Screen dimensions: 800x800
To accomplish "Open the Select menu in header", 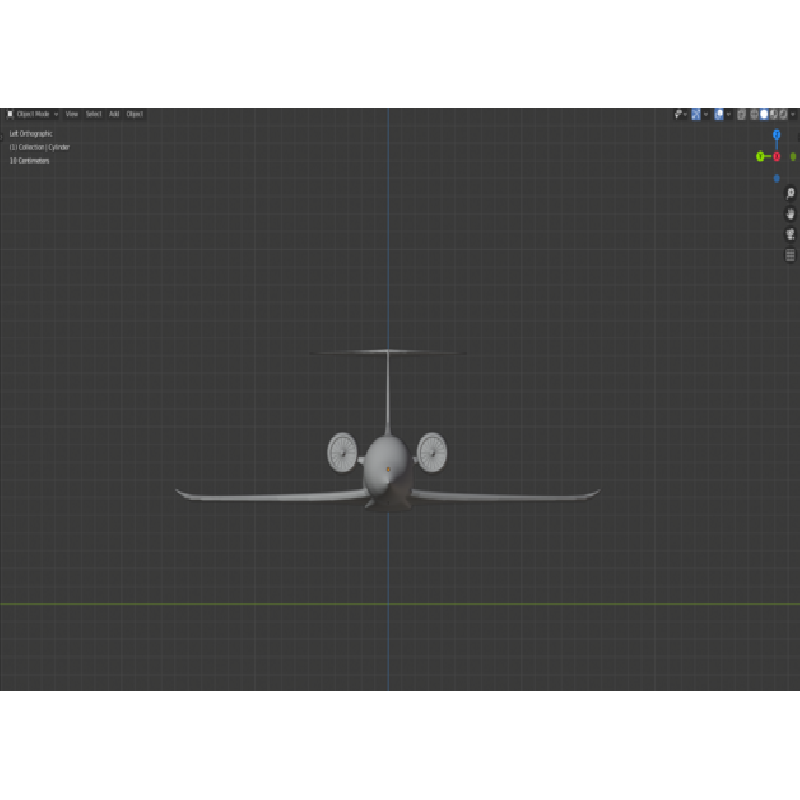I will (x=93, y=114).
